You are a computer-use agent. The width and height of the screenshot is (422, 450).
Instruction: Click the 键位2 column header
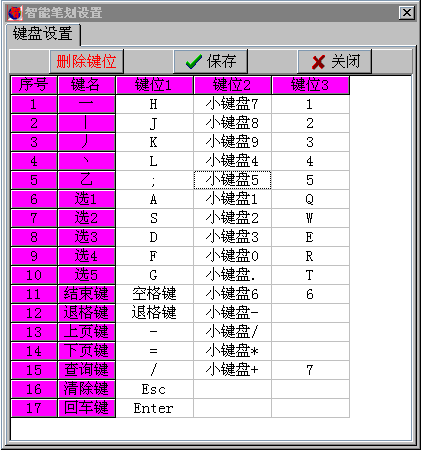pos(232,85)
